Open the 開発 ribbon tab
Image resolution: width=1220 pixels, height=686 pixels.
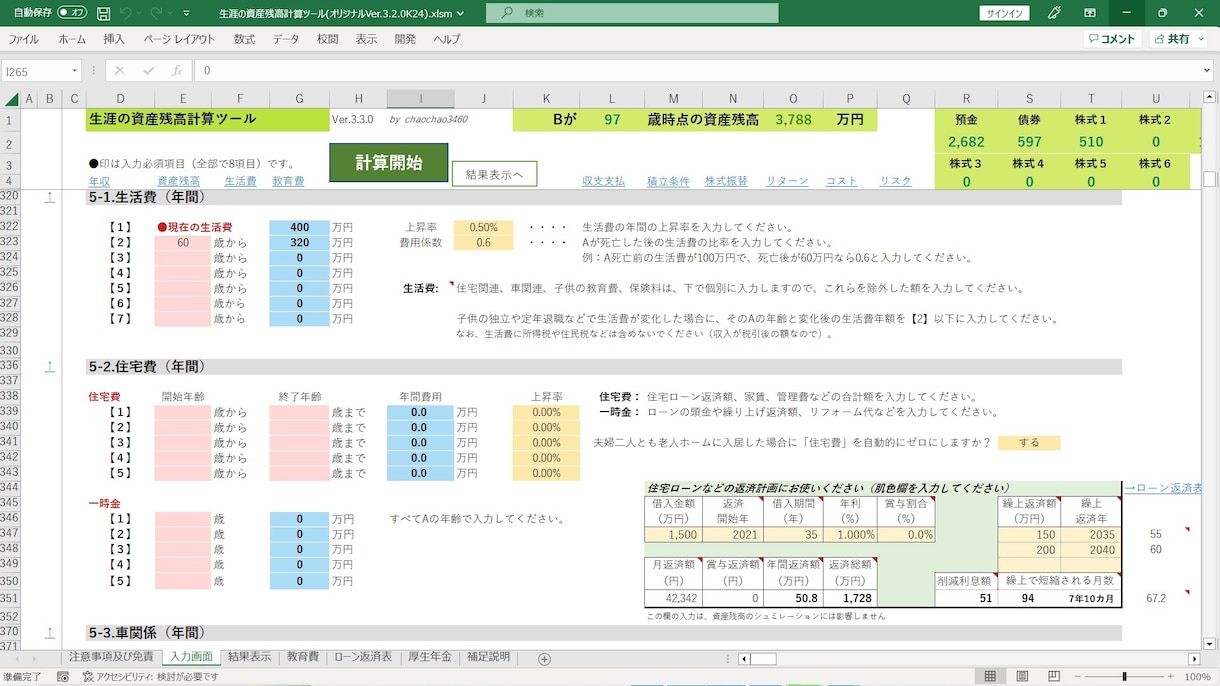pyautogui.click(x=405, y=39)
